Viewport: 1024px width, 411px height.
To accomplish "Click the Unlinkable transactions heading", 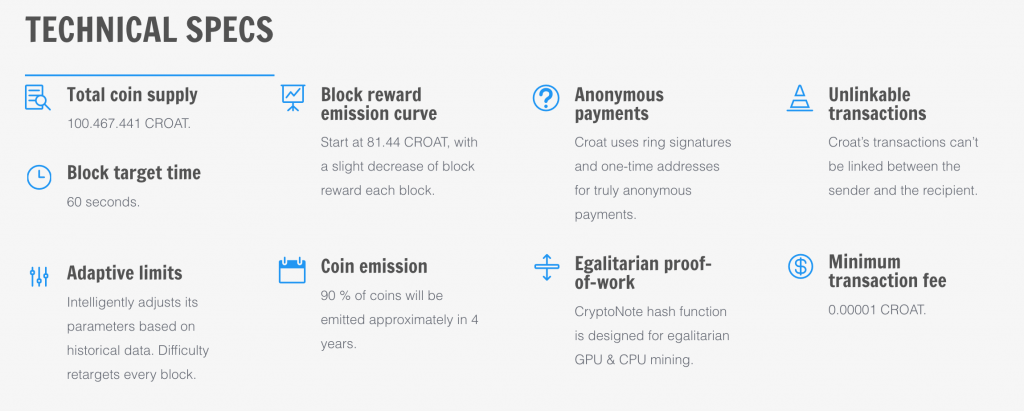I will click(877, 104).
